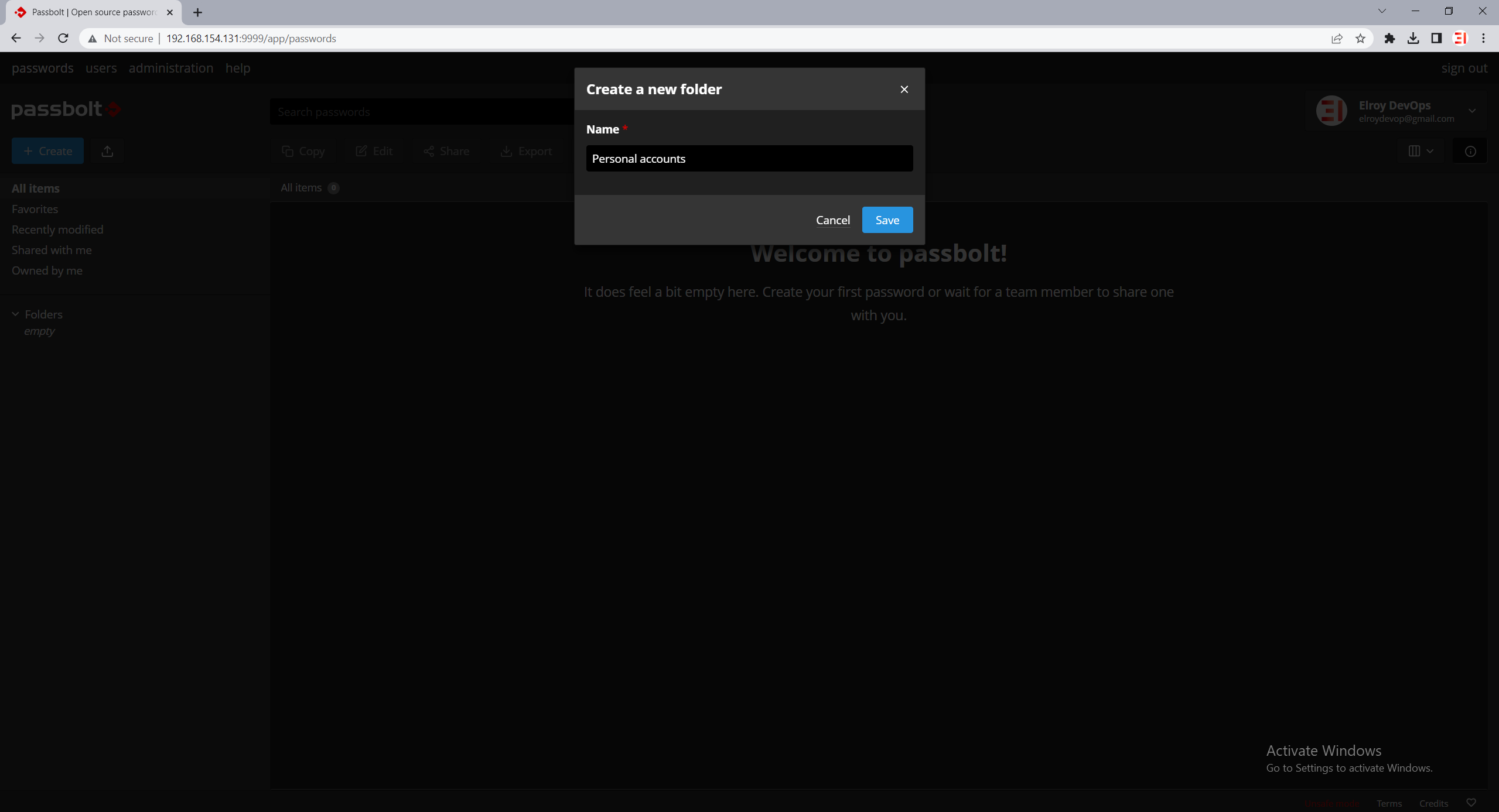The width and height of the screenshot is (1499, 812).
Task: Click the Share toolbar button
Action: (x=446, y=151)
